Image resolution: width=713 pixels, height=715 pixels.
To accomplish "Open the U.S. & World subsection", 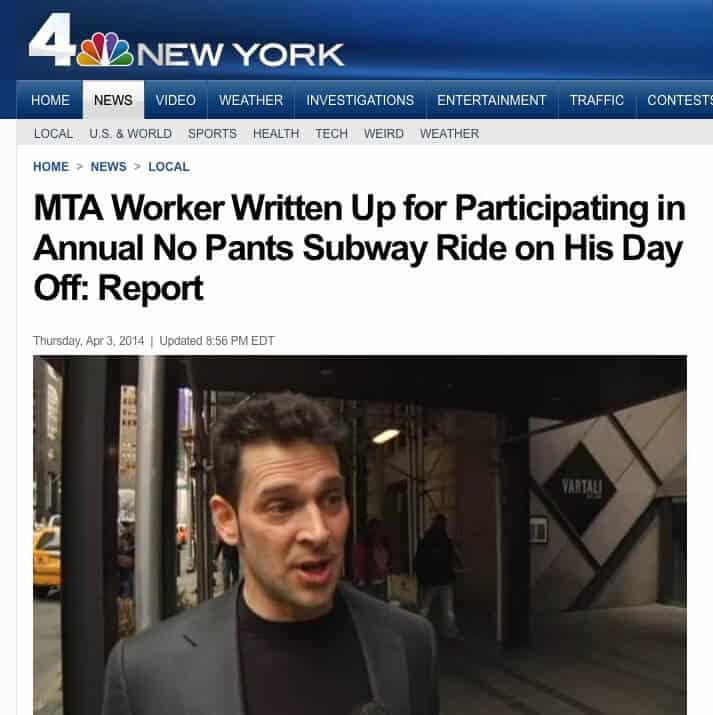I will pyautogui.click(x=130, y=134).
